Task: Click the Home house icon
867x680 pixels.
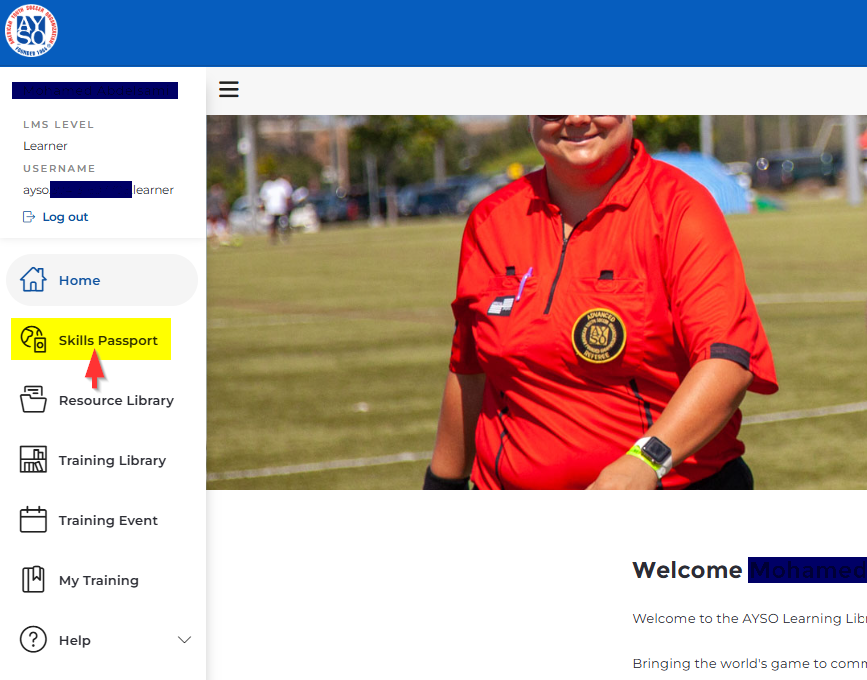Action: [33, 280]
